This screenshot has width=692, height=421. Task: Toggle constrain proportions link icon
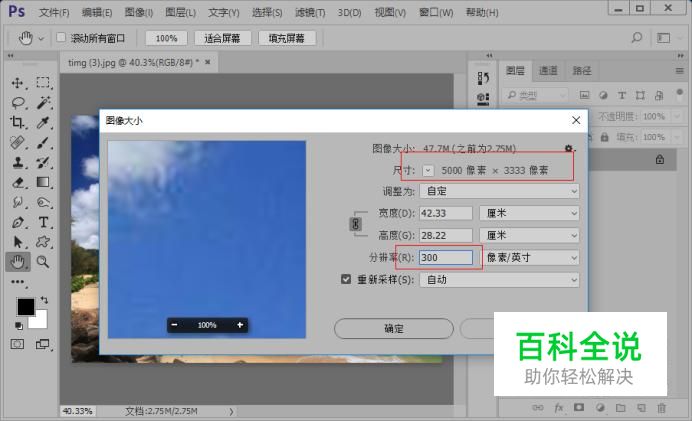[356, 224]
